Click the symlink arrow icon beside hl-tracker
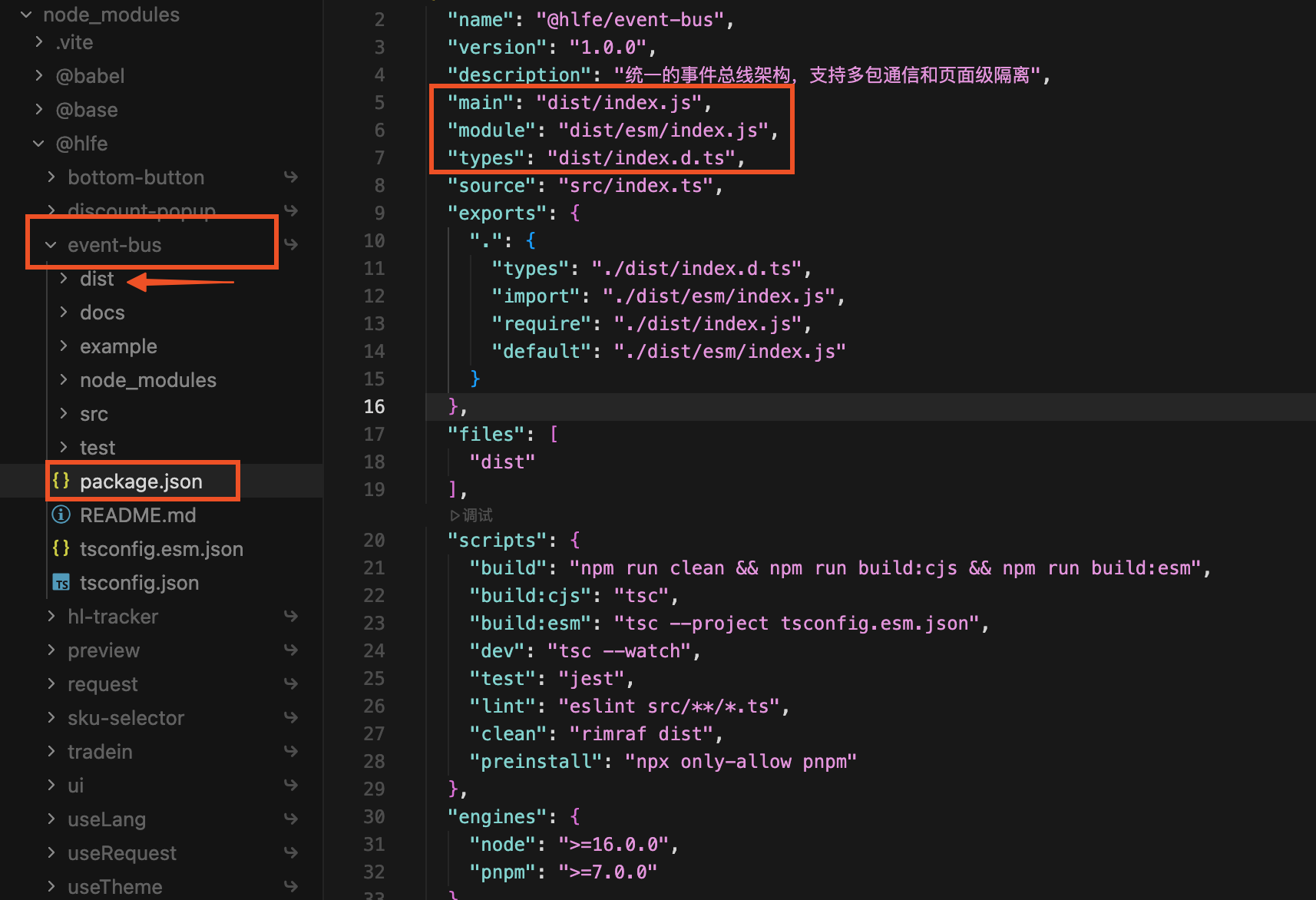Screen dimensions: 1316x900 (x=291, y=616)
